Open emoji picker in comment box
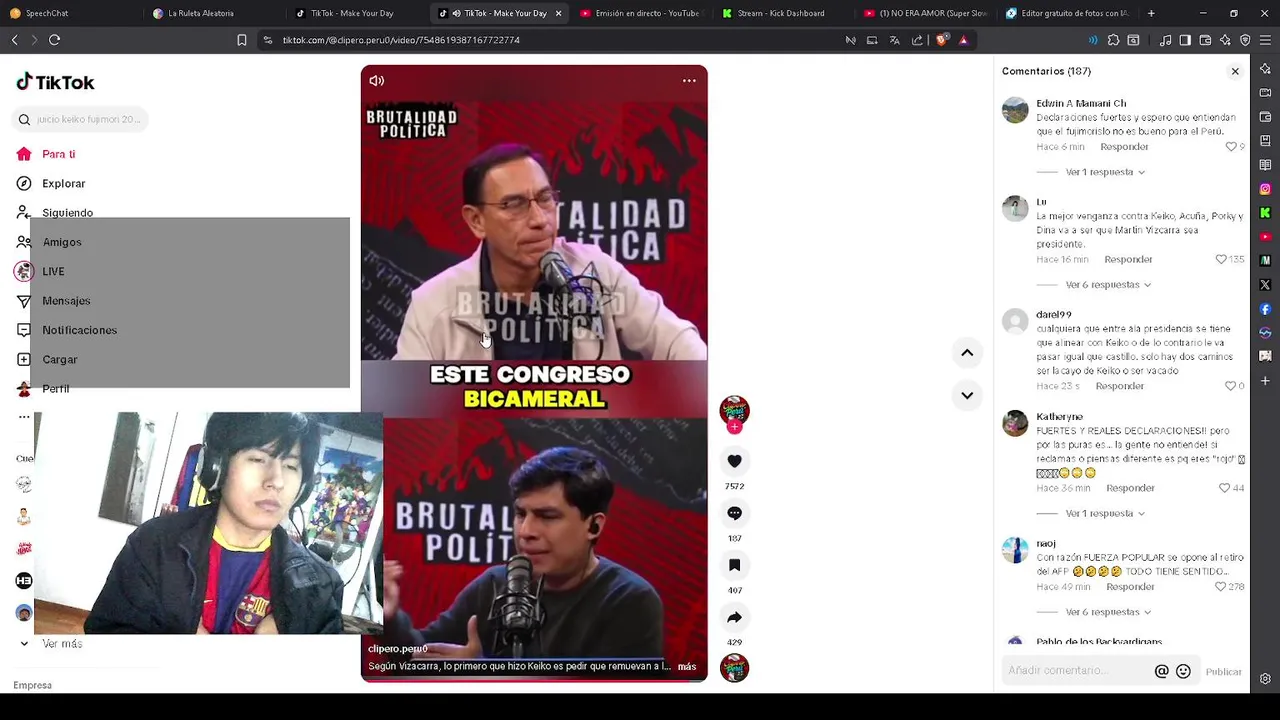The width and height of the screenshot is (1280, 720). [x=1183, y=671]
